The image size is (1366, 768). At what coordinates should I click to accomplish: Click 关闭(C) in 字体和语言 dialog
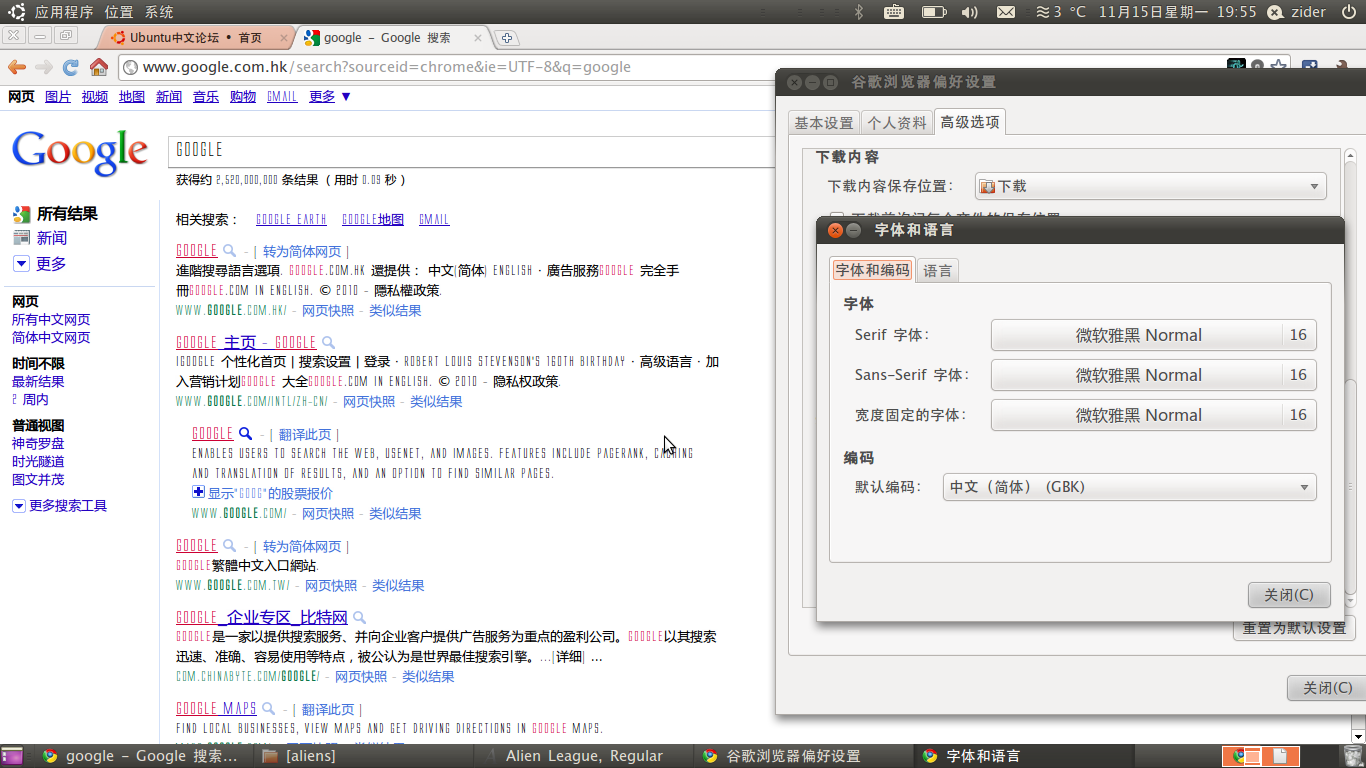(1289, 595)
